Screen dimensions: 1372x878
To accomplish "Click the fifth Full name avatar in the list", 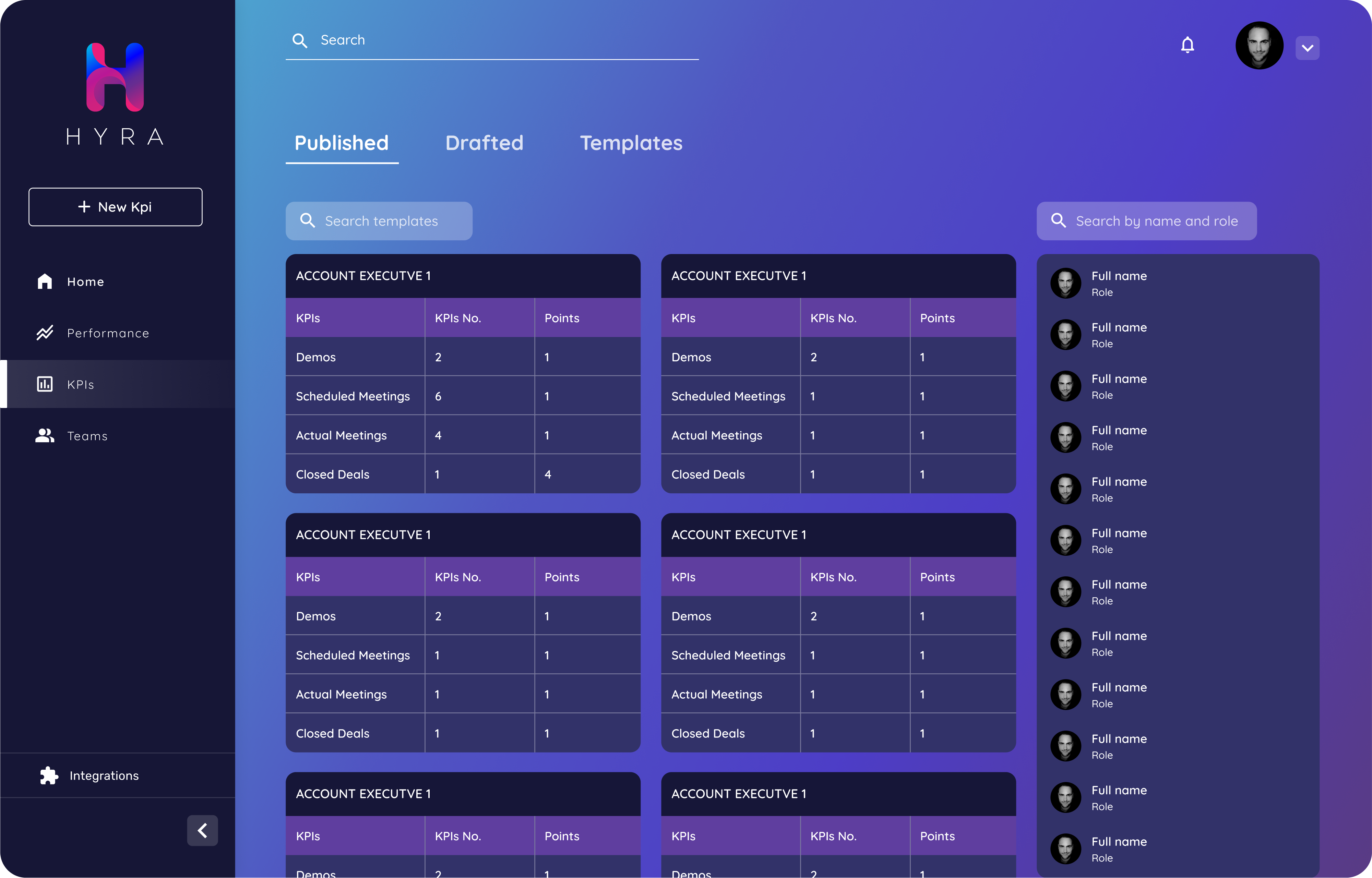I will (1066, 489).
